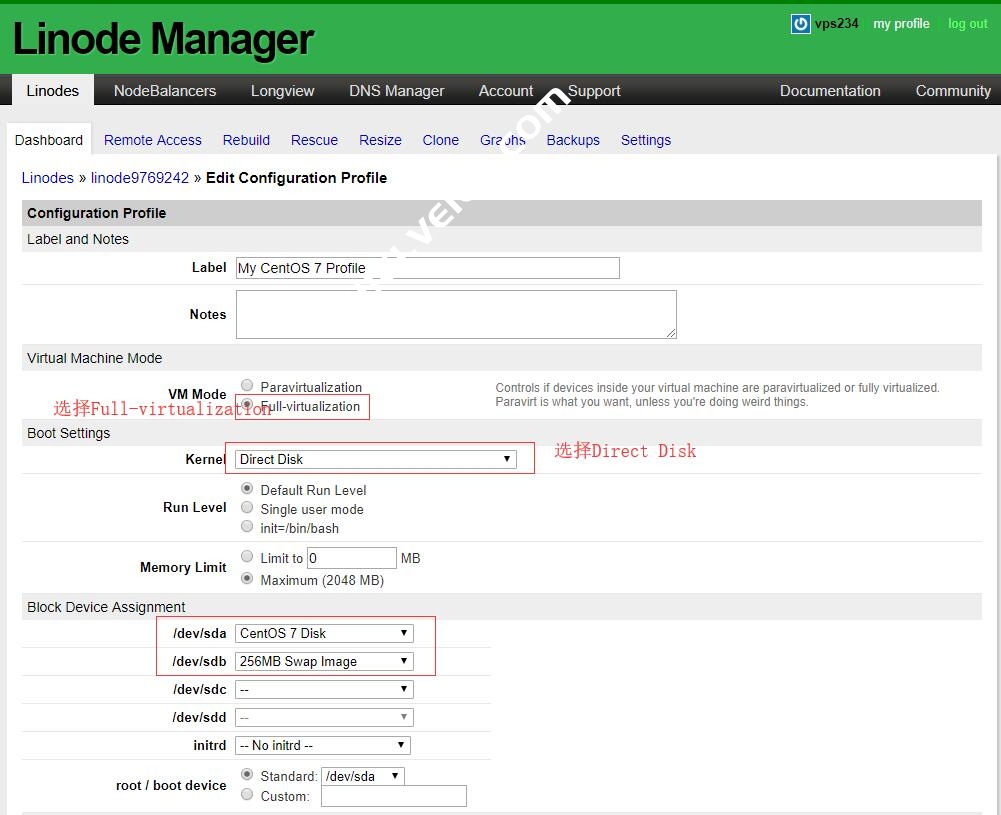Click inside the Notes textarea
This screenshot has height=815, width=1001.
455,313
